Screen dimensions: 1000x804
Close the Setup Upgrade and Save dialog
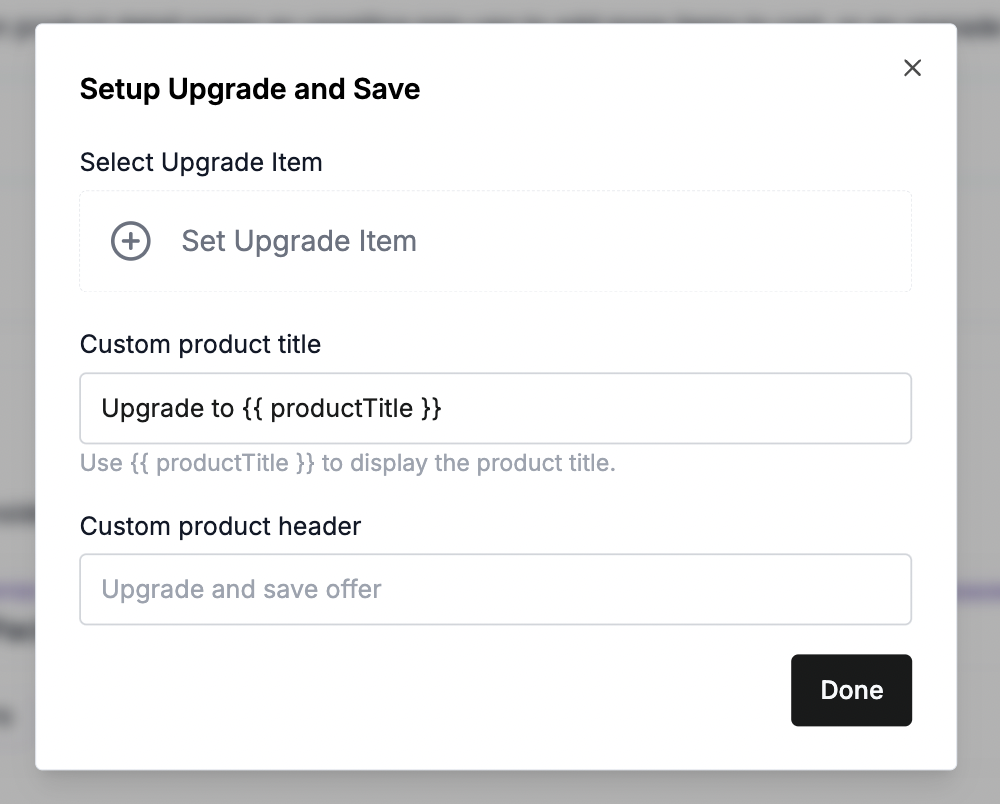pos(912,68)
